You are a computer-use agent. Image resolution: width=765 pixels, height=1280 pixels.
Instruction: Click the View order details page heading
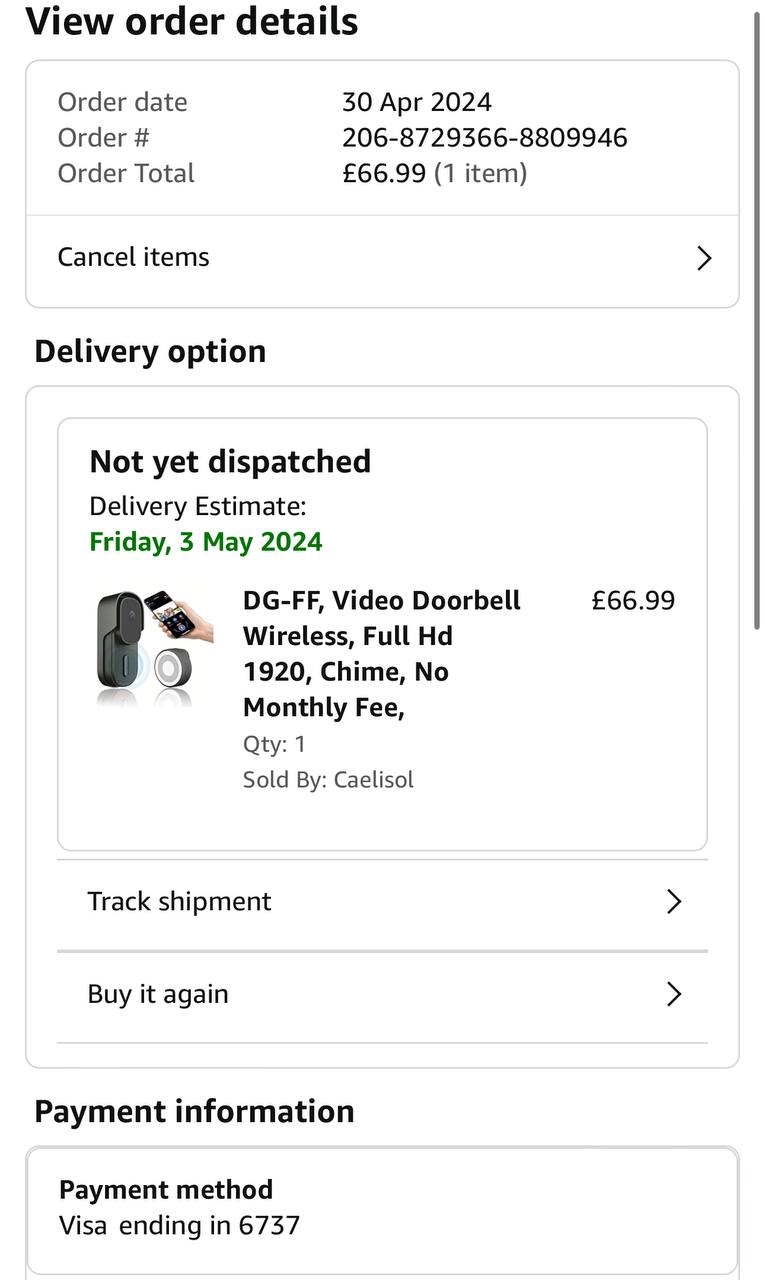coord(192,21)
